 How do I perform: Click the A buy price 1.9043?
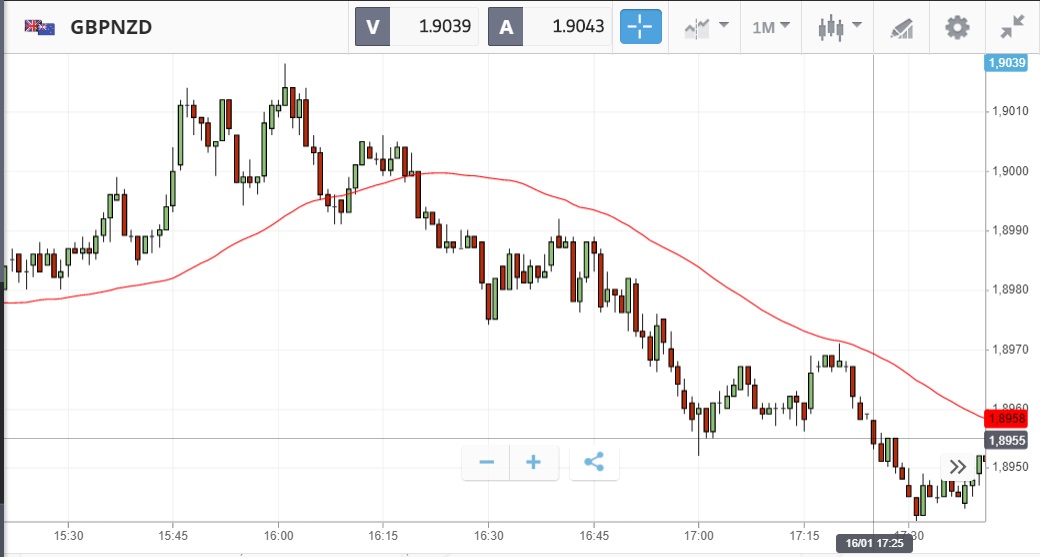tap(550, 27)
